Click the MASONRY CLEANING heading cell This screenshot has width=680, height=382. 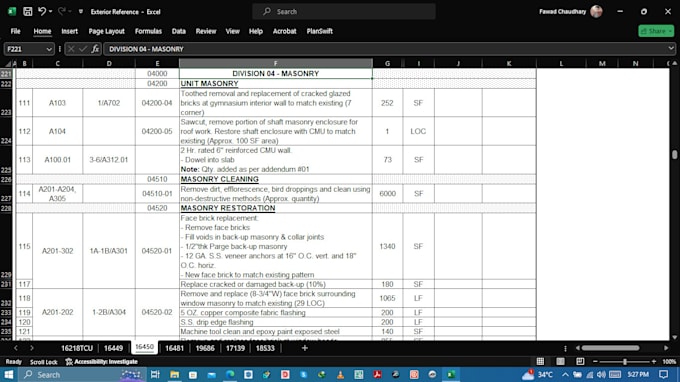click(x=275, y=179)
